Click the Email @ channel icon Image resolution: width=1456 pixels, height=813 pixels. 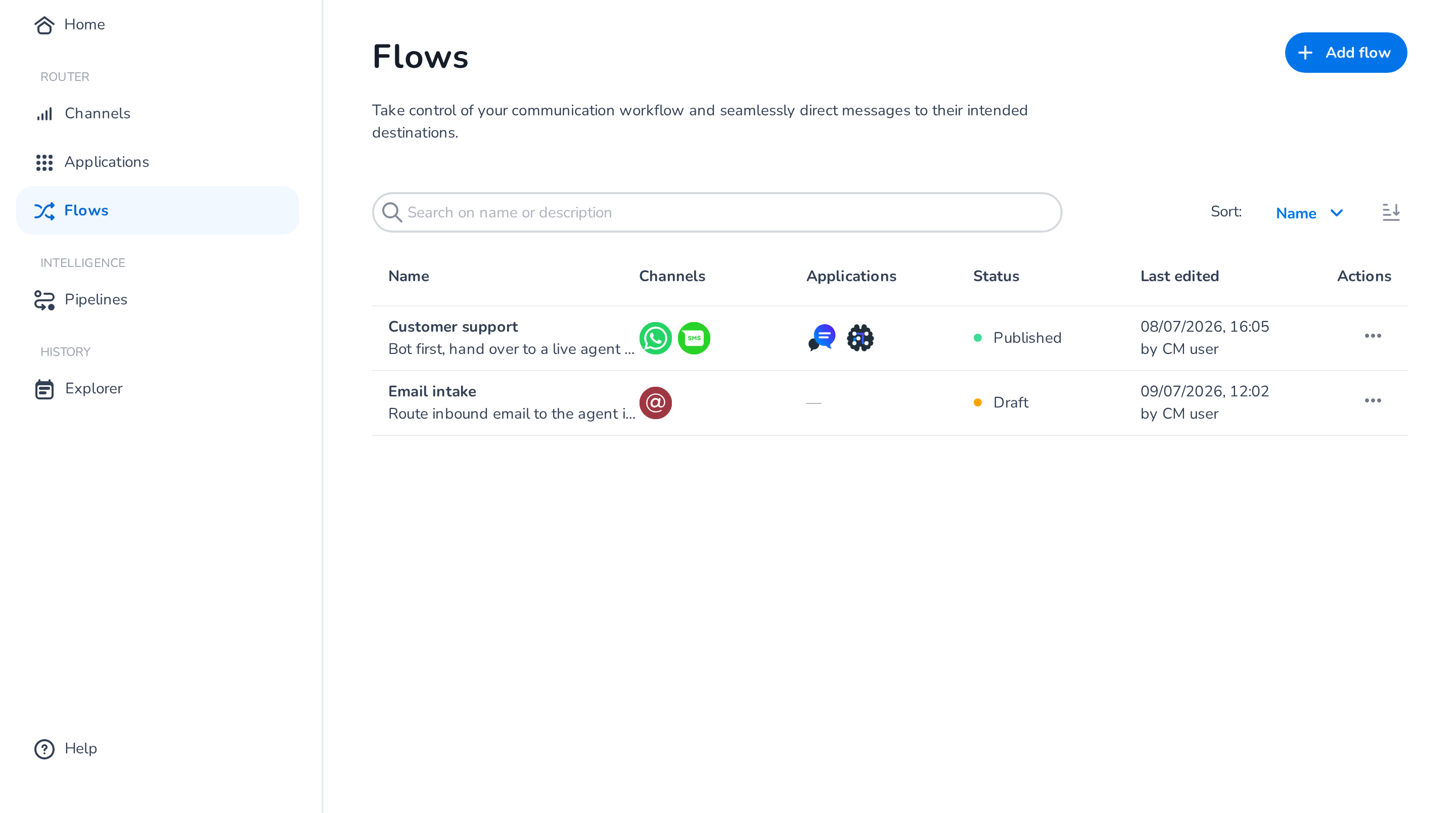655,403
